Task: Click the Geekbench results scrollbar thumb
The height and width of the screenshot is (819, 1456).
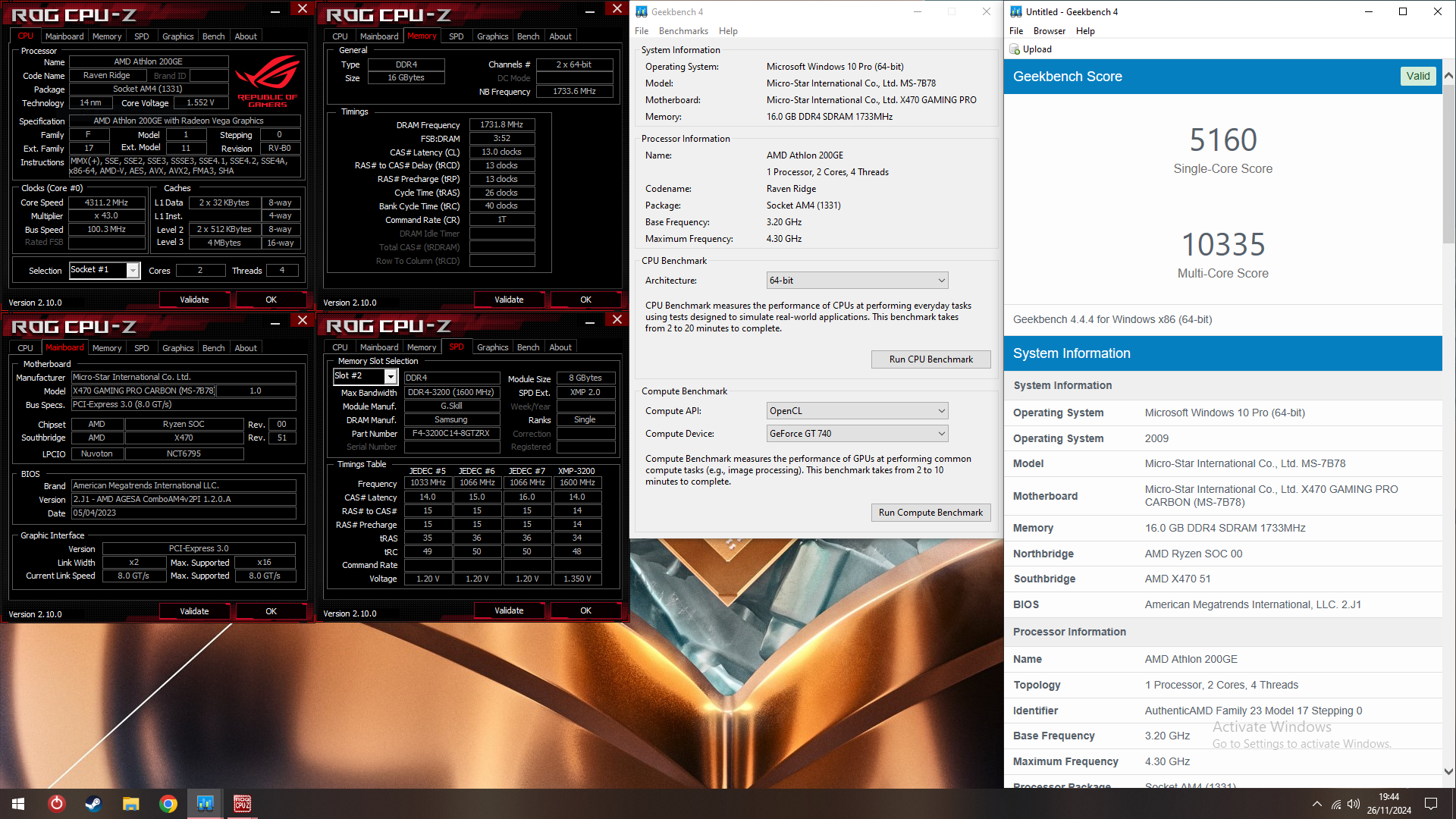Action: coord(1448,163)
